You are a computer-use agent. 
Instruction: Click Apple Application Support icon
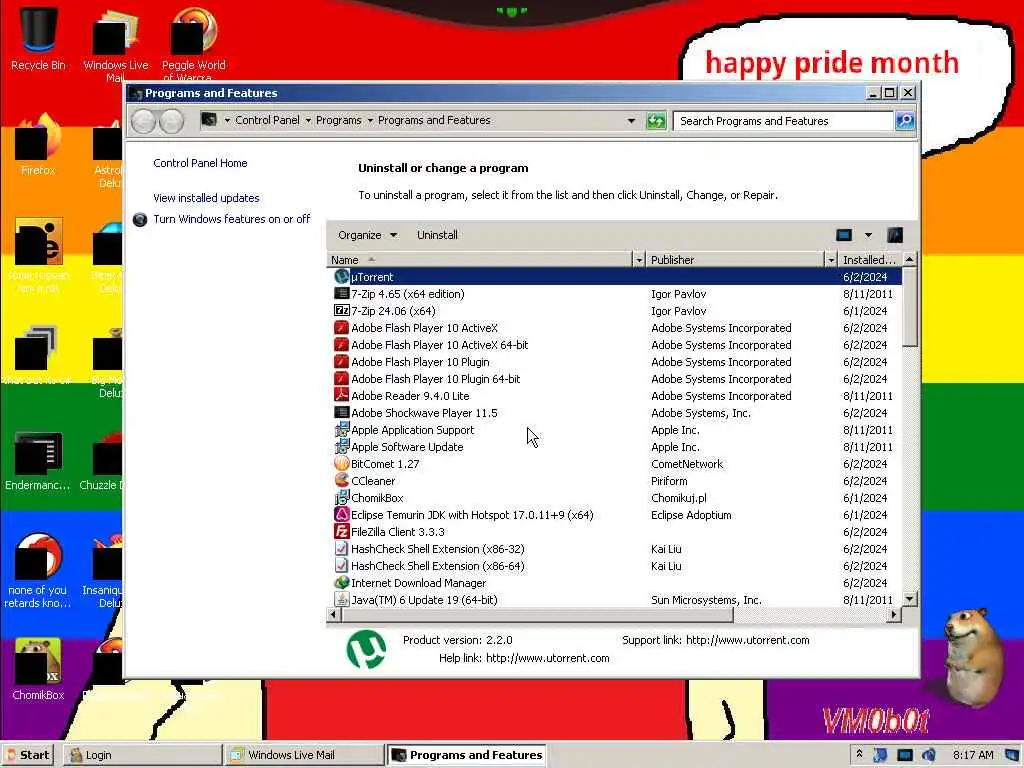tap(342, 430)
